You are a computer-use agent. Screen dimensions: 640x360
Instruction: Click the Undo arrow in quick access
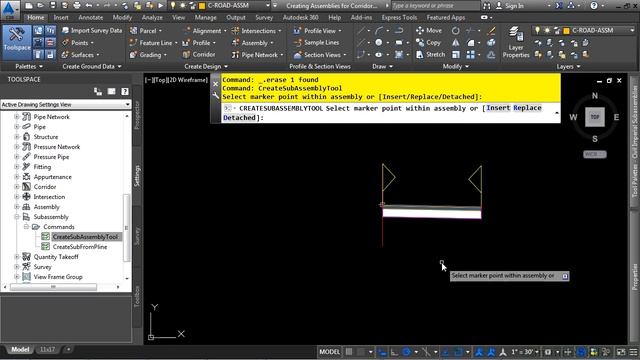pos(89,6)
